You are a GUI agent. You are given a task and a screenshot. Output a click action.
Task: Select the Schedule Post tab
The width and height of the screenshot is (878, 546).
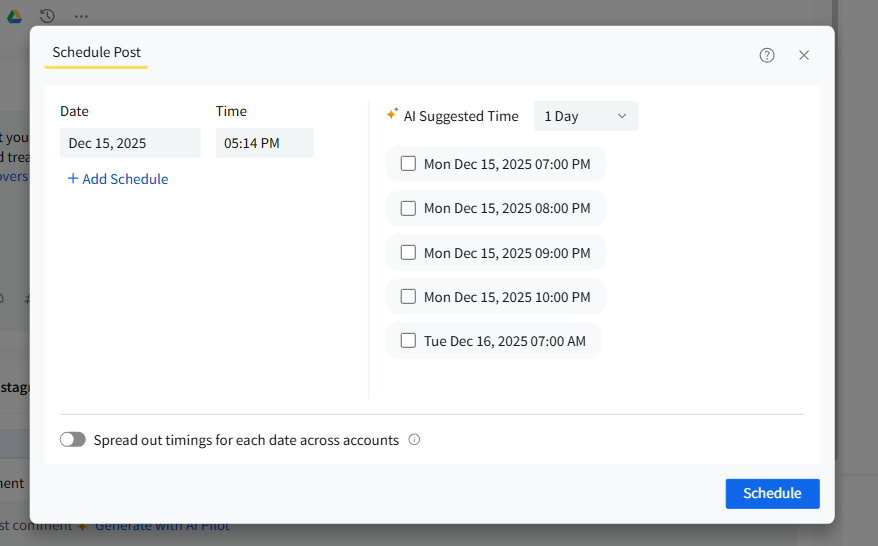(x=96, y=52)
